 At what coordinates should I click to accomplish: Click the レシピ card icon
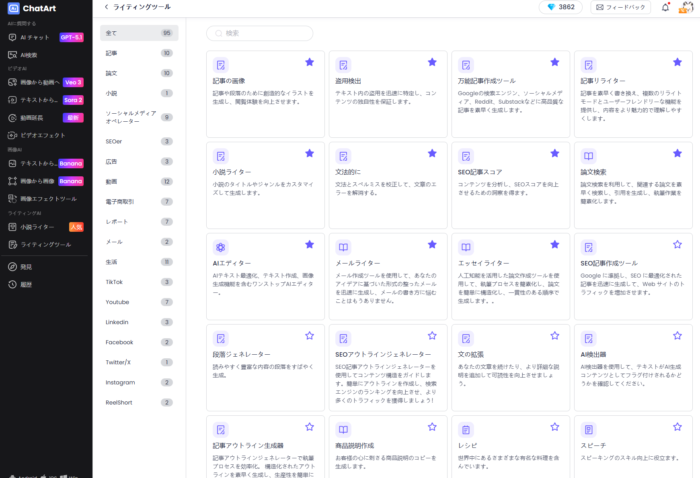466,430
